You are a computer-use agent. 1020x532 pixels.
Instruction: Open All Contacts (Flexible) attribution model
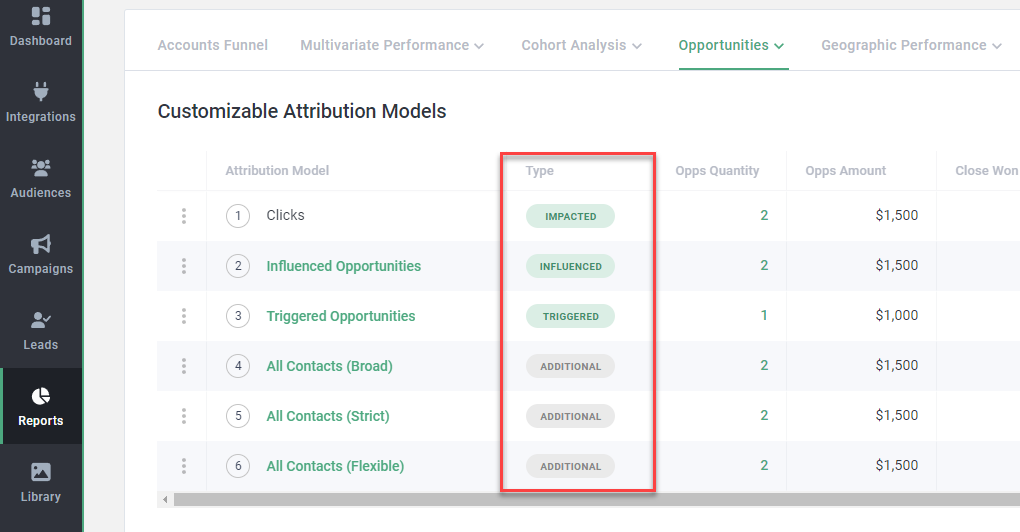pos(335,466)
